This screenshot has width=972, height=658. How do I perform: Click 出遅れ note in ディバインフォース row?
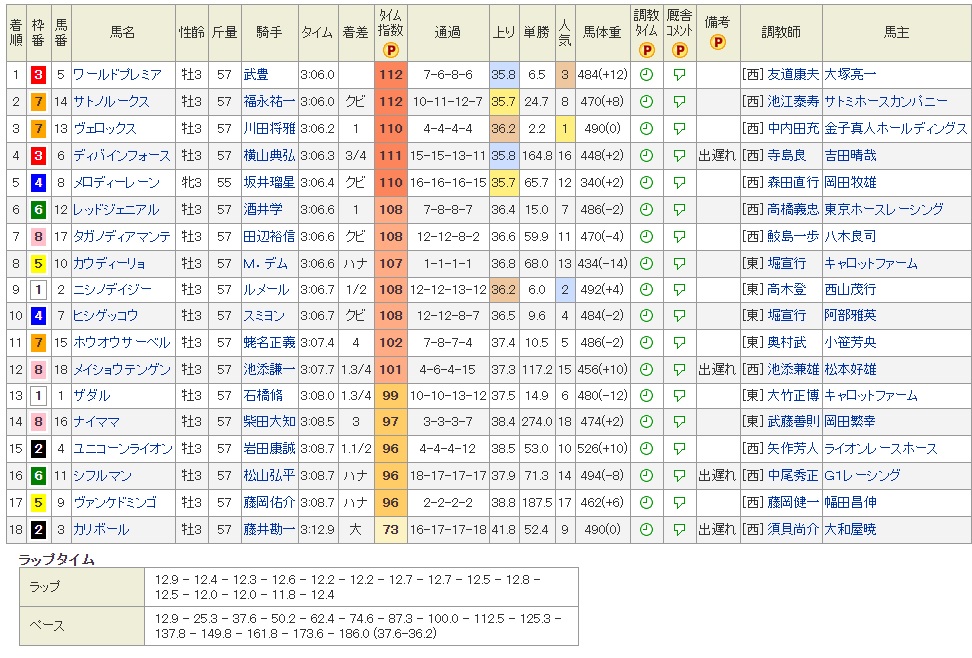click(717, 156)
